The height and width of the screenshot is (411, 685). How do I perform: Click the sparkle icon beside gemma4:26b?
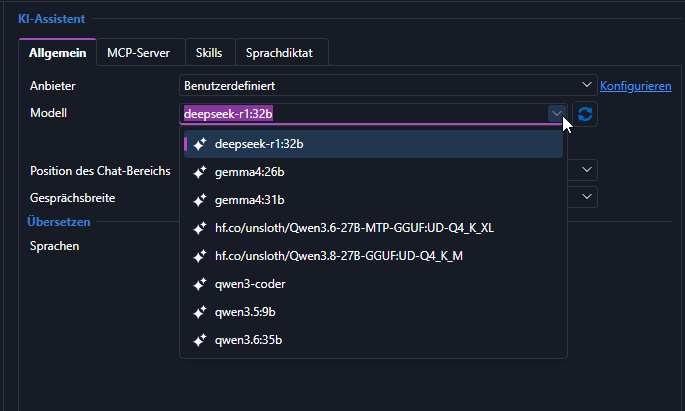(x=200, y=172)
